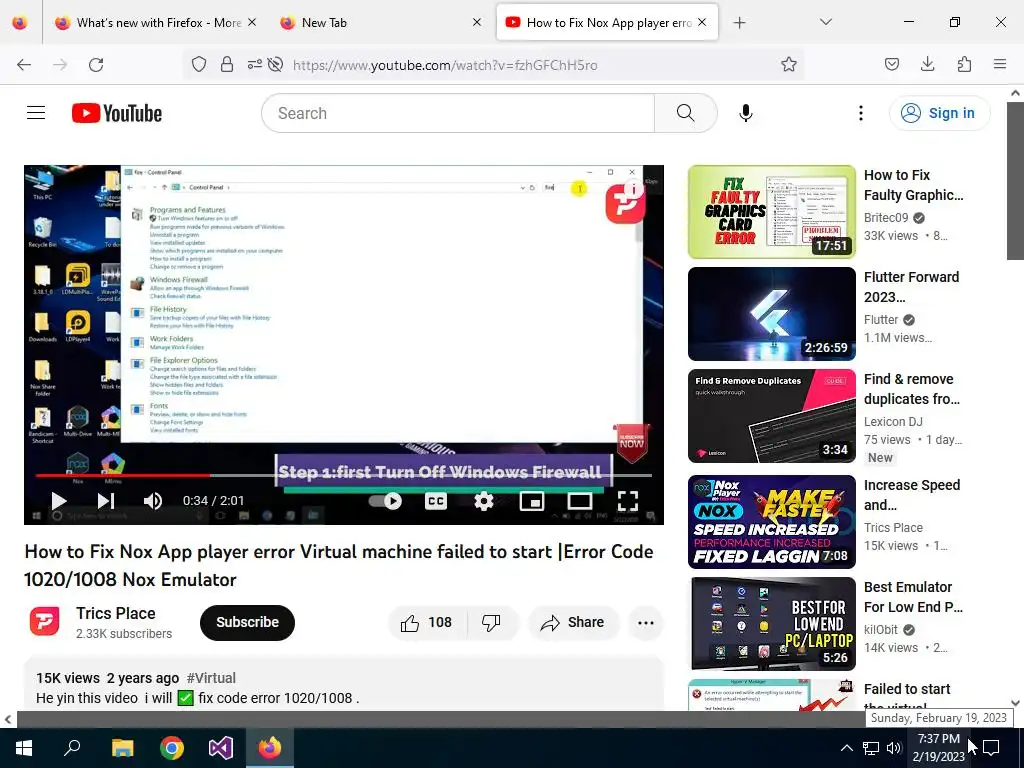Share the video
The height and width of the screenshot is (768, 1024).
pyautogui.click(x=572, y=622)
